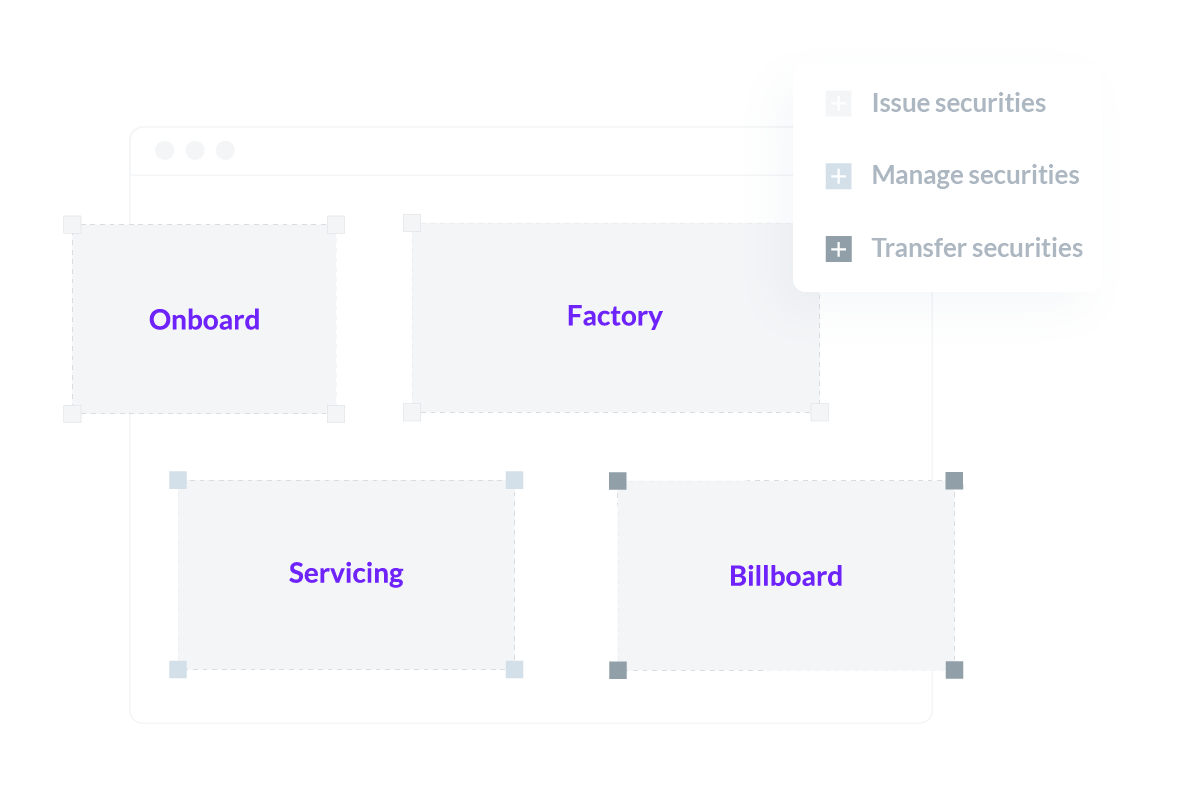Click Servicing box top-left blue handle
Image resolution: width=1200 pixels, height=798 pixels.
pyautogui.click(x=178, y=480)
